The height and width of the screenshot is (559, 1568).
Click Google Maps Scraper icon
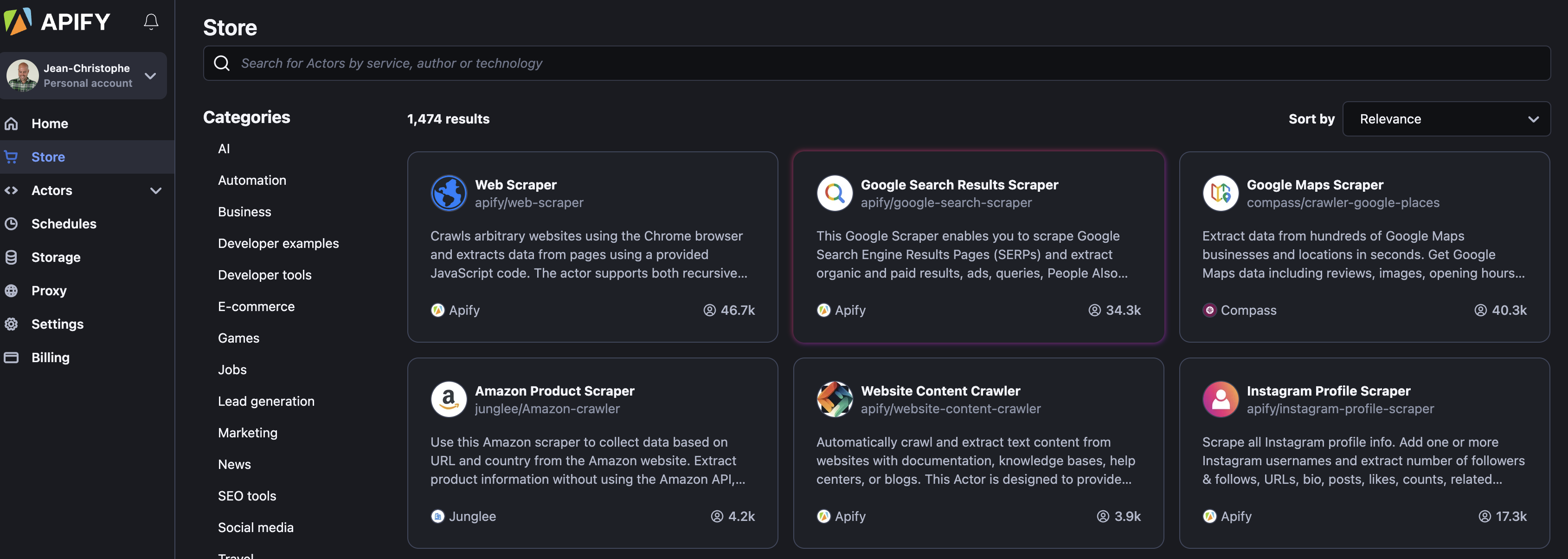[x=1220, y=193]
